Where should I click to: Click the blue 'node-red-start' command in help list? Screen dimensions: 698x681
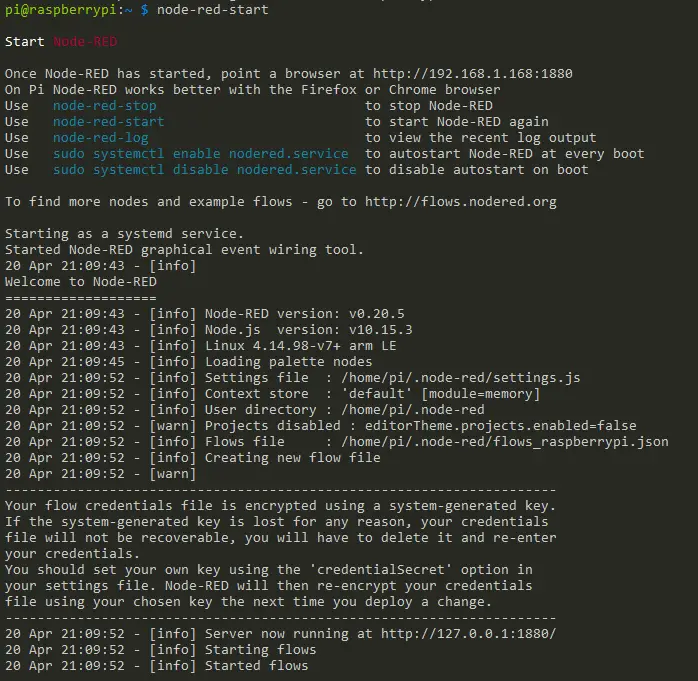pos(109,122)
